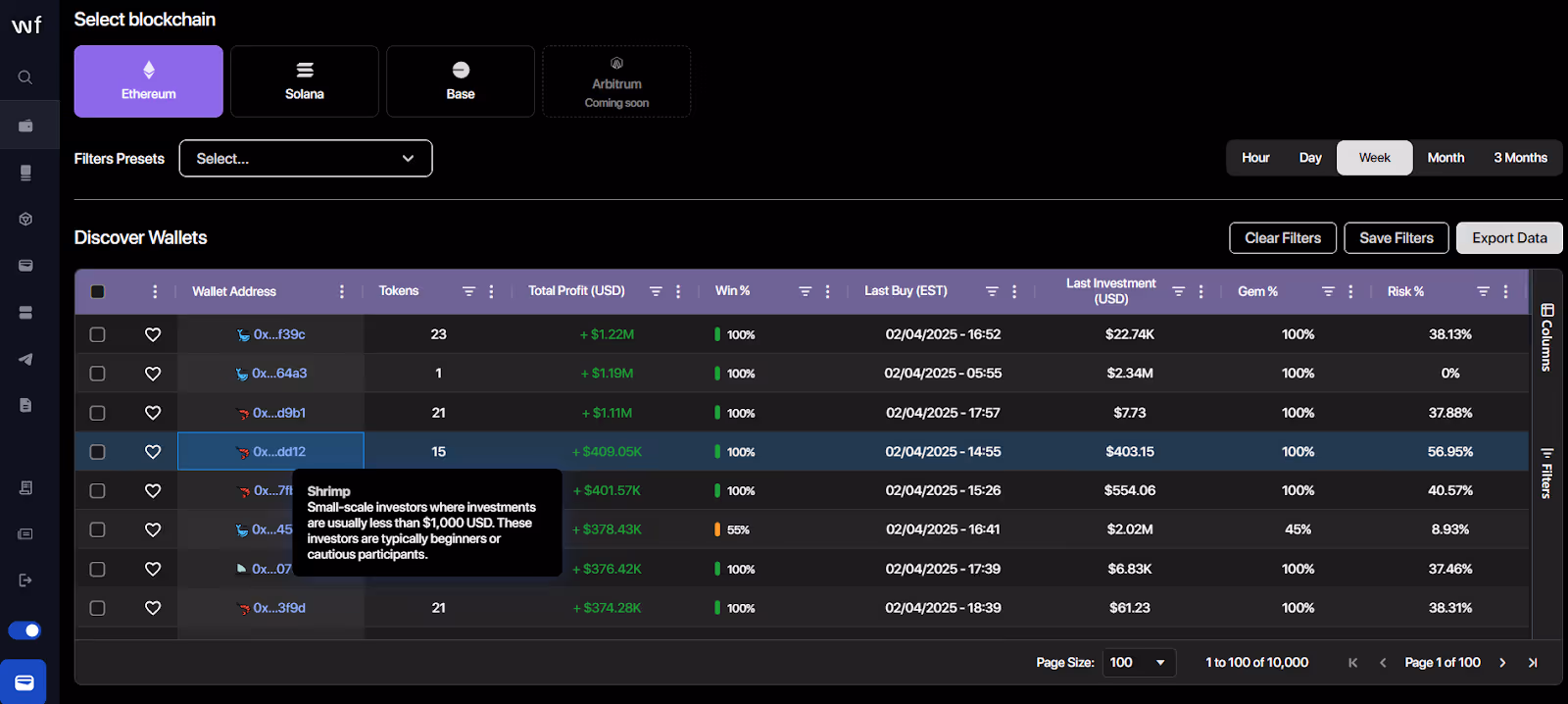Favorite wallet 0x...f39c with heart icon
This screenshot has width=1568, height=704.
[153, 334]
